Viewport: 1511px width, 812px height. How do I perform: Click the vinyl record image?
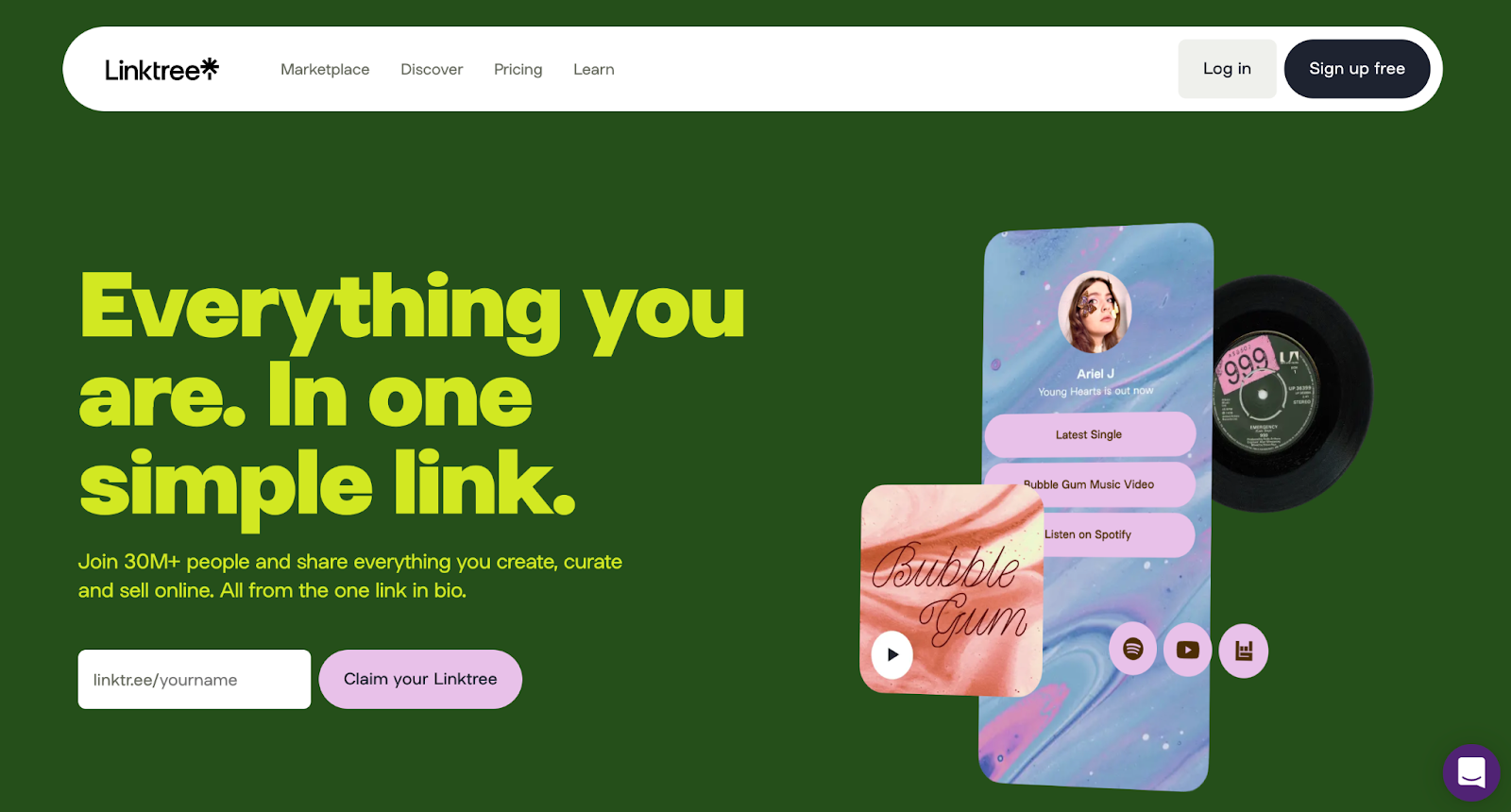click(1290, 393)
